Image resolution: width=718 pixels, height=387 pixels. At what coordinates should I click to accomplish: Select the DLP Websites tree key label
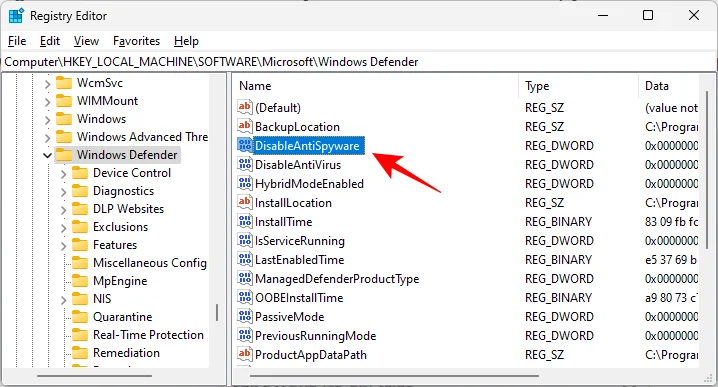click(128, 209)
